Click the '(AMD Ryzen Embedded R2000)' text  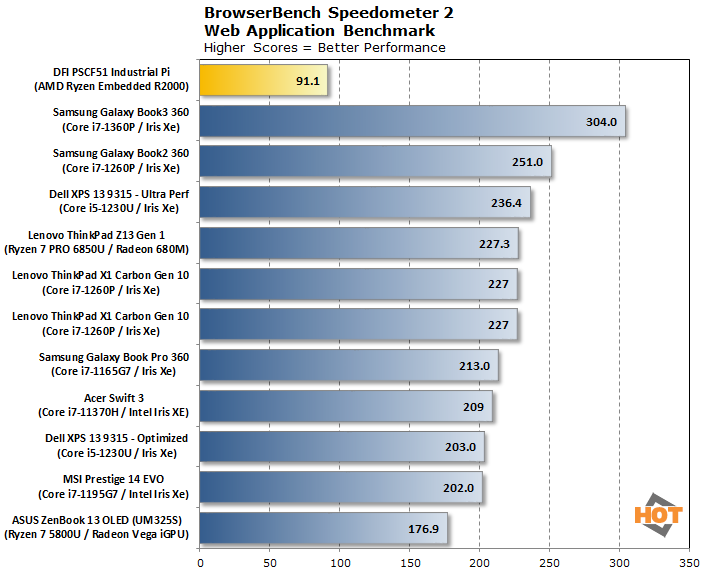(x=112, y=87)
